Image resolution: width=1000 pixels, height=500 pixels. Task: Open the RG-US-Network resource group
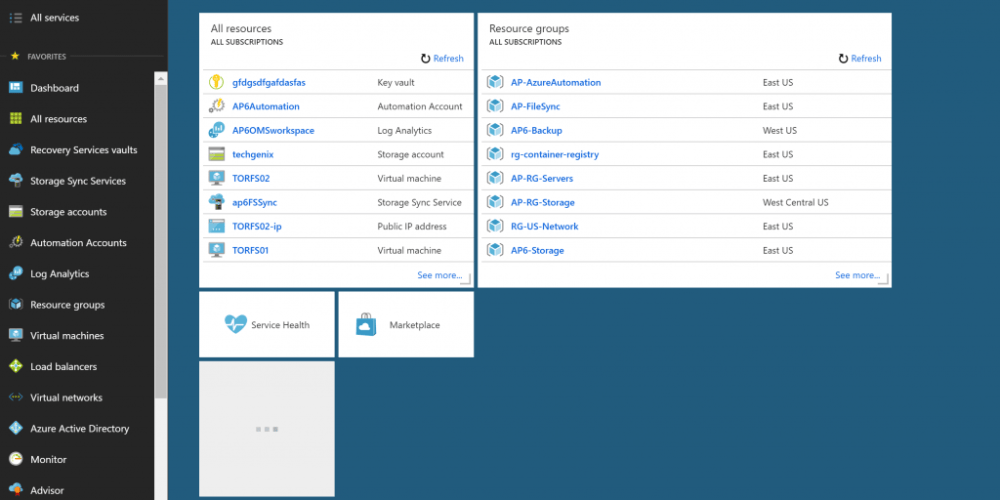545,226
